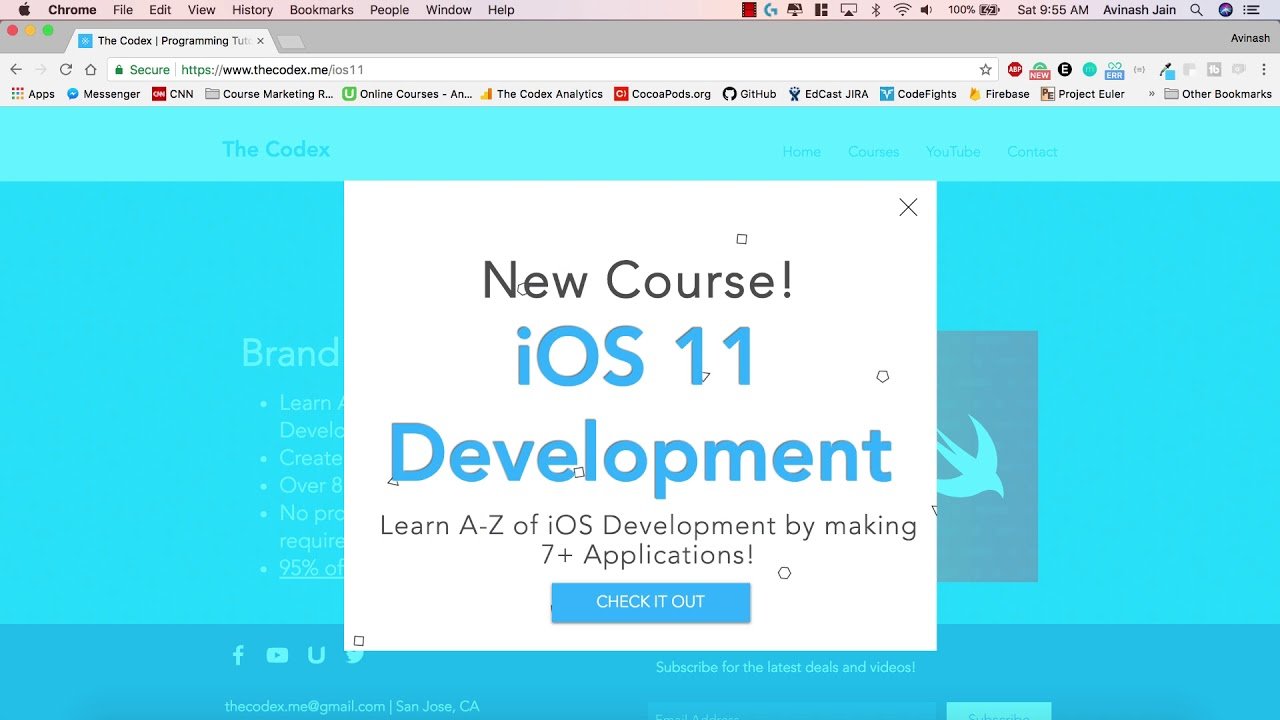
Task: Open the GitHub bookmark
Action: [749, 94]
